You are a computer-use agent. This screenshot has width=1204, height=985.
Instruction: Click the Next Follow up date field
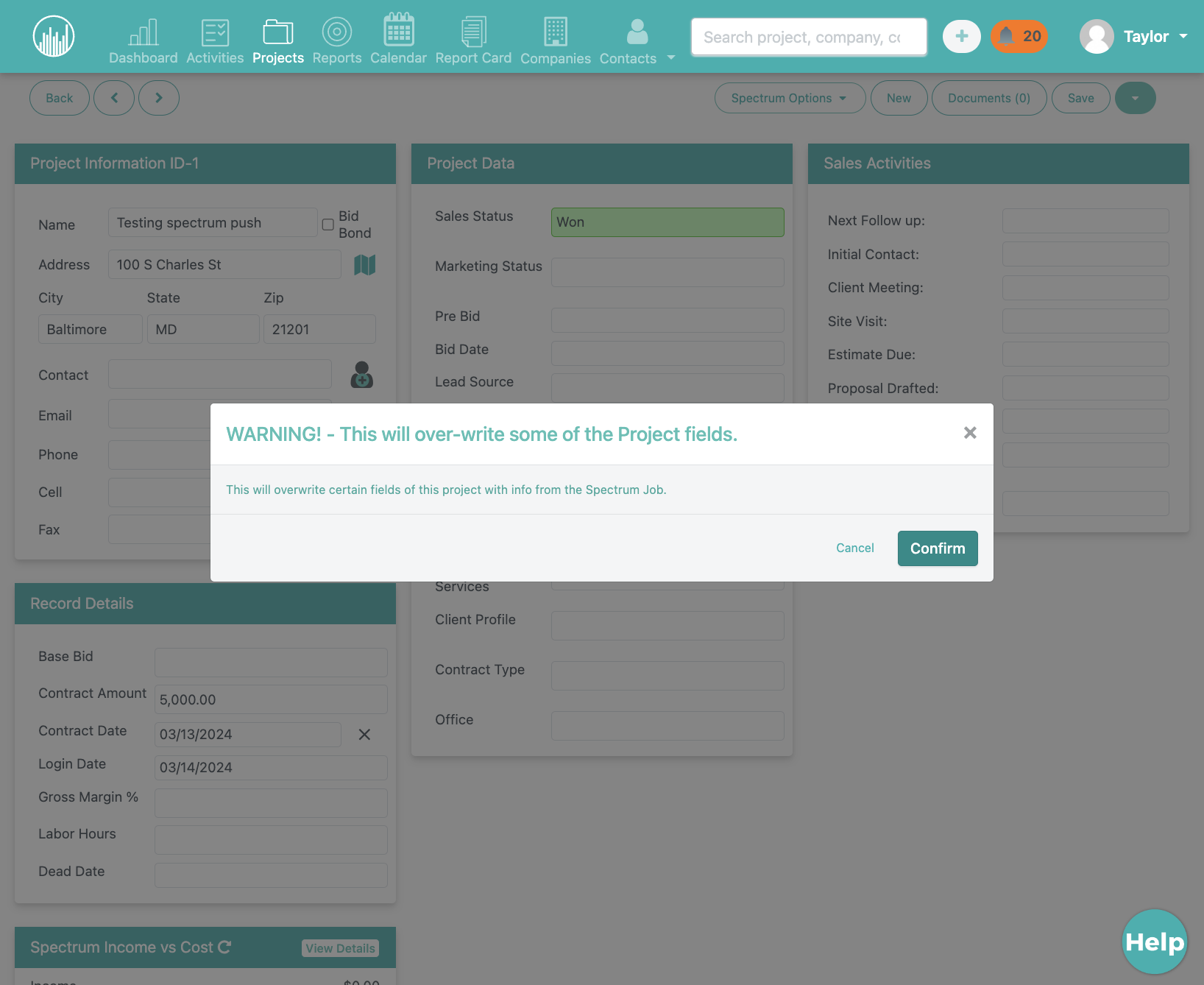pos(1086,221)
